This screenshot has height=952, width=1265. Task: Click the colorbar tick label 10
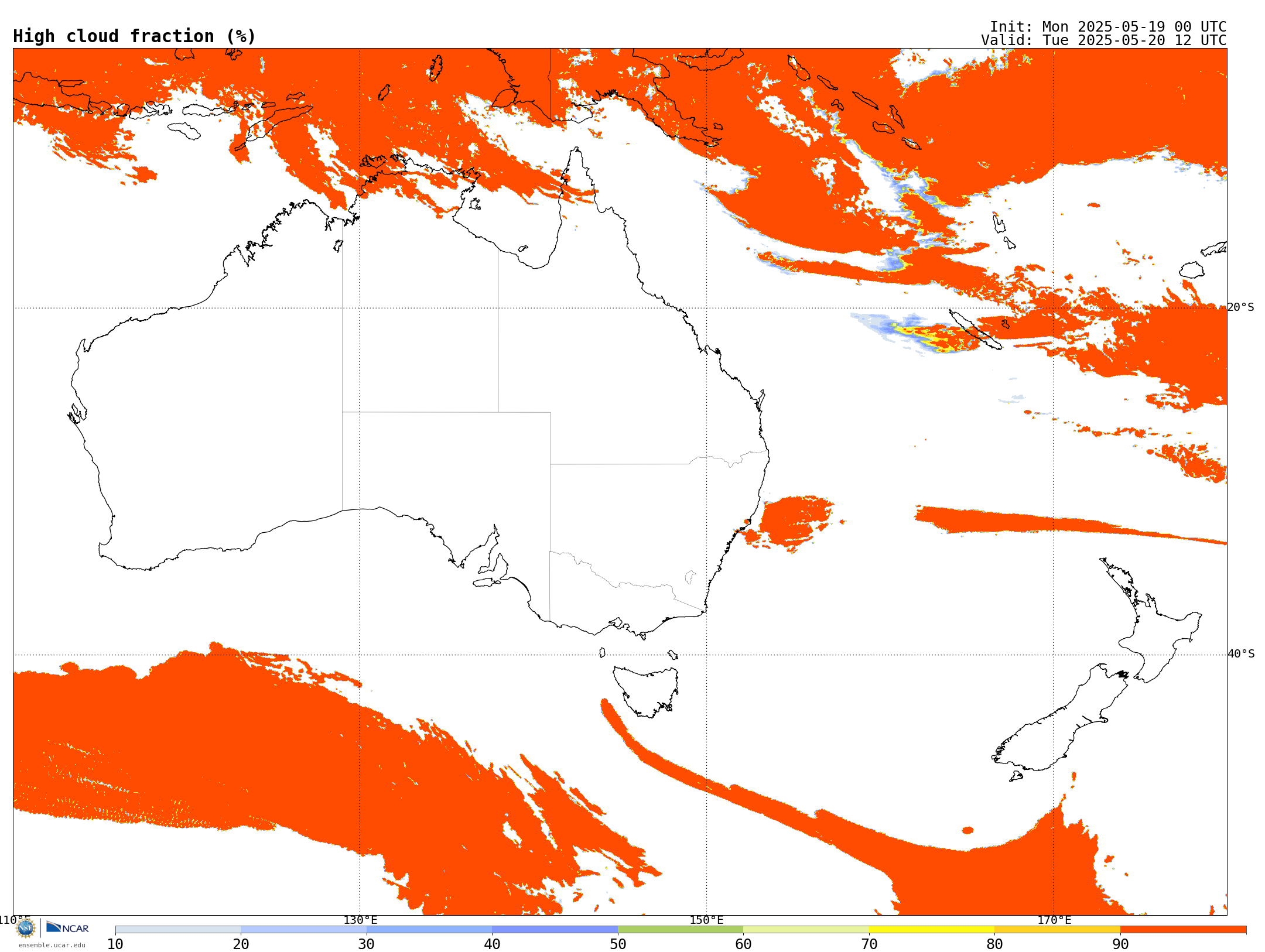click(115, 944)
